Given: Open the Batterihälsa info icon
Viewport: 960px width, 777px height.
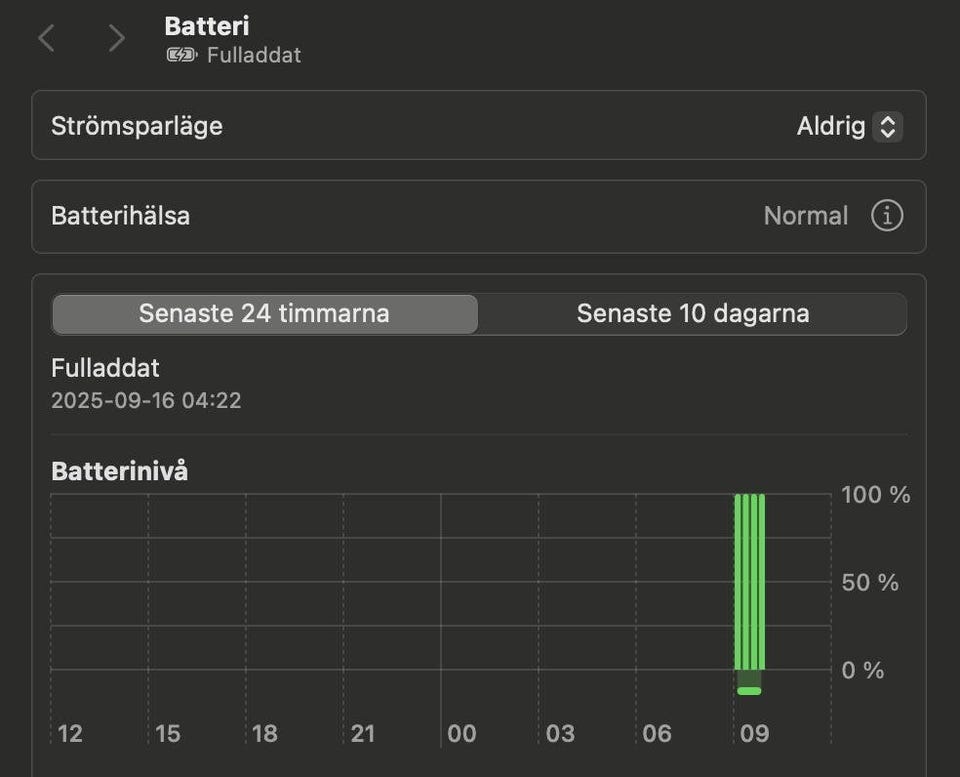Looking at the screenshot, I should [x=886, y=216].
